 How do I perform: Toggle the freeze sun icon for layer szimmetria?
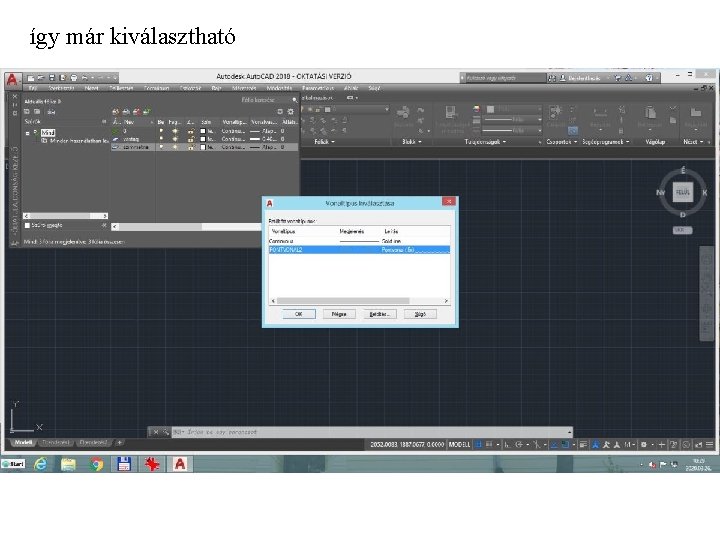tap(175, 147)
